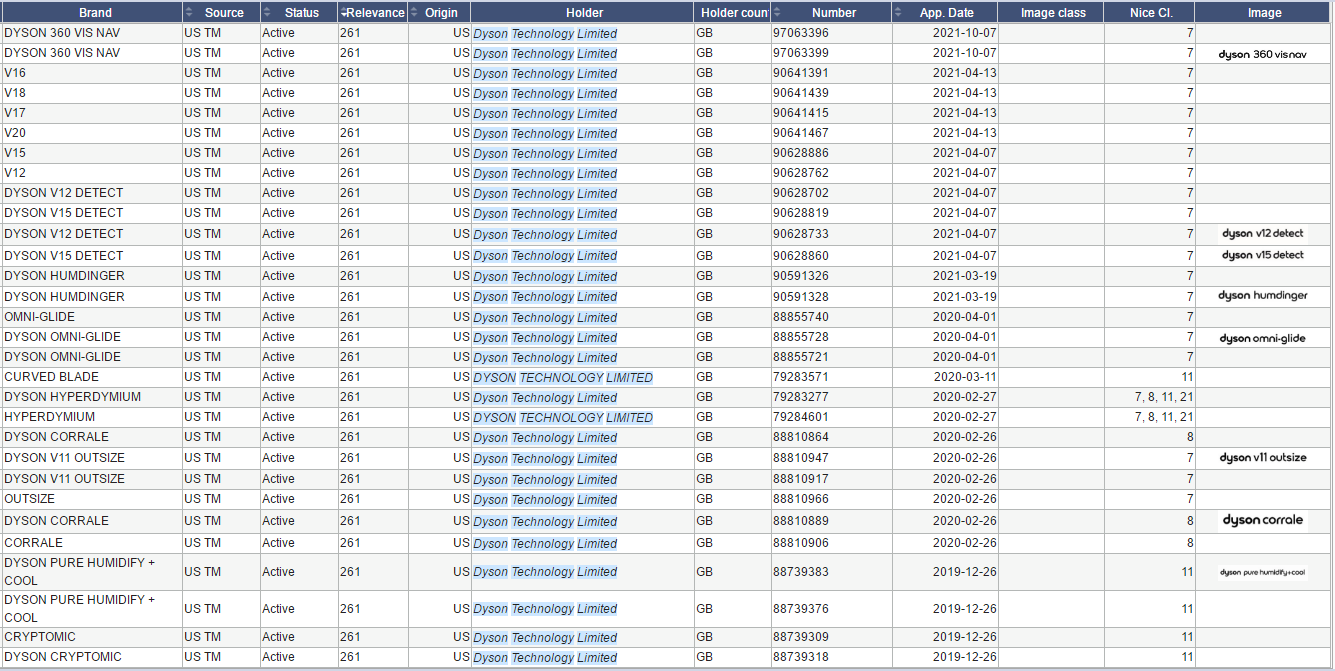Open Dyson Technology Limited link for V16 row

(545, 73)
